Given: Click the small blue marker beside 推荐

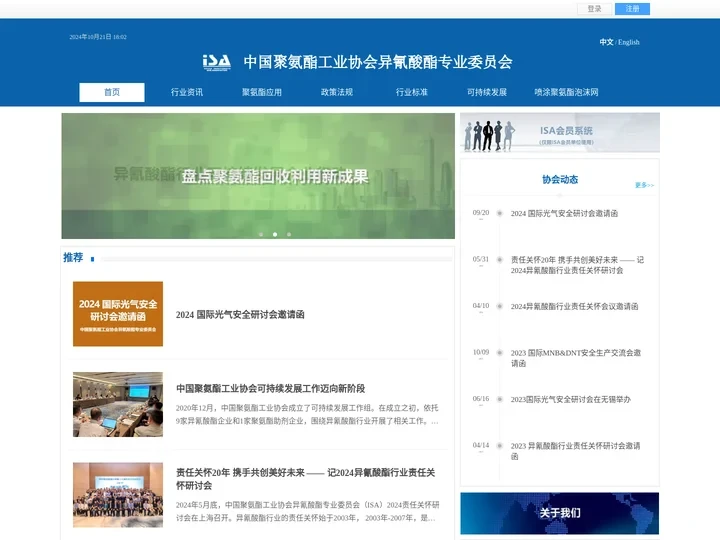Looking at the screenshot, I should (x=92, y=259).
